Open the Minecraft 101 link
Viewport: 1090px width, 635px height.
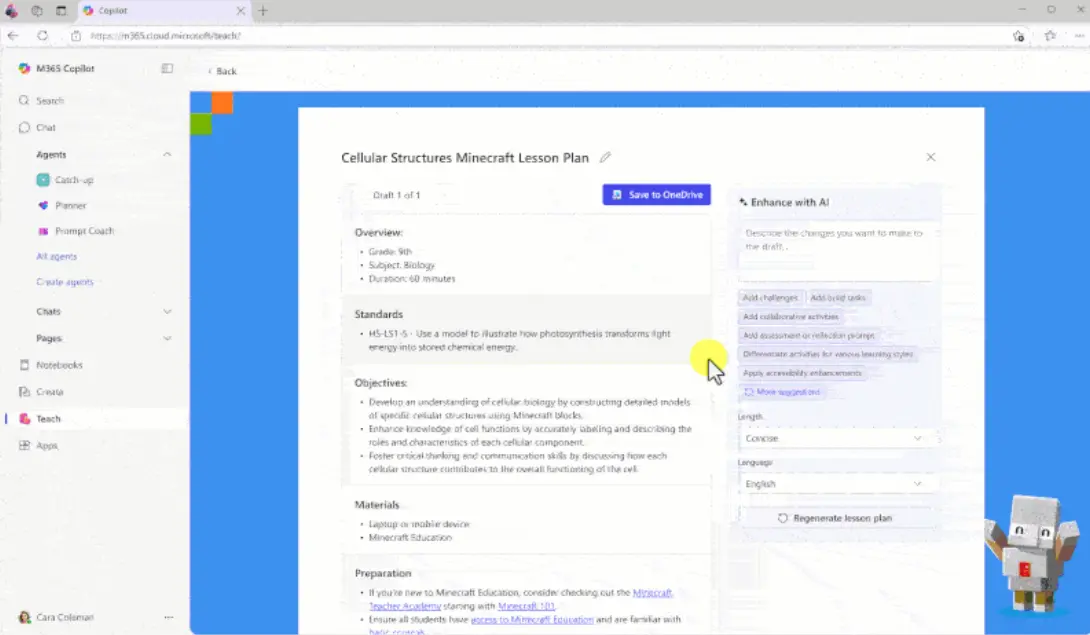526,606
